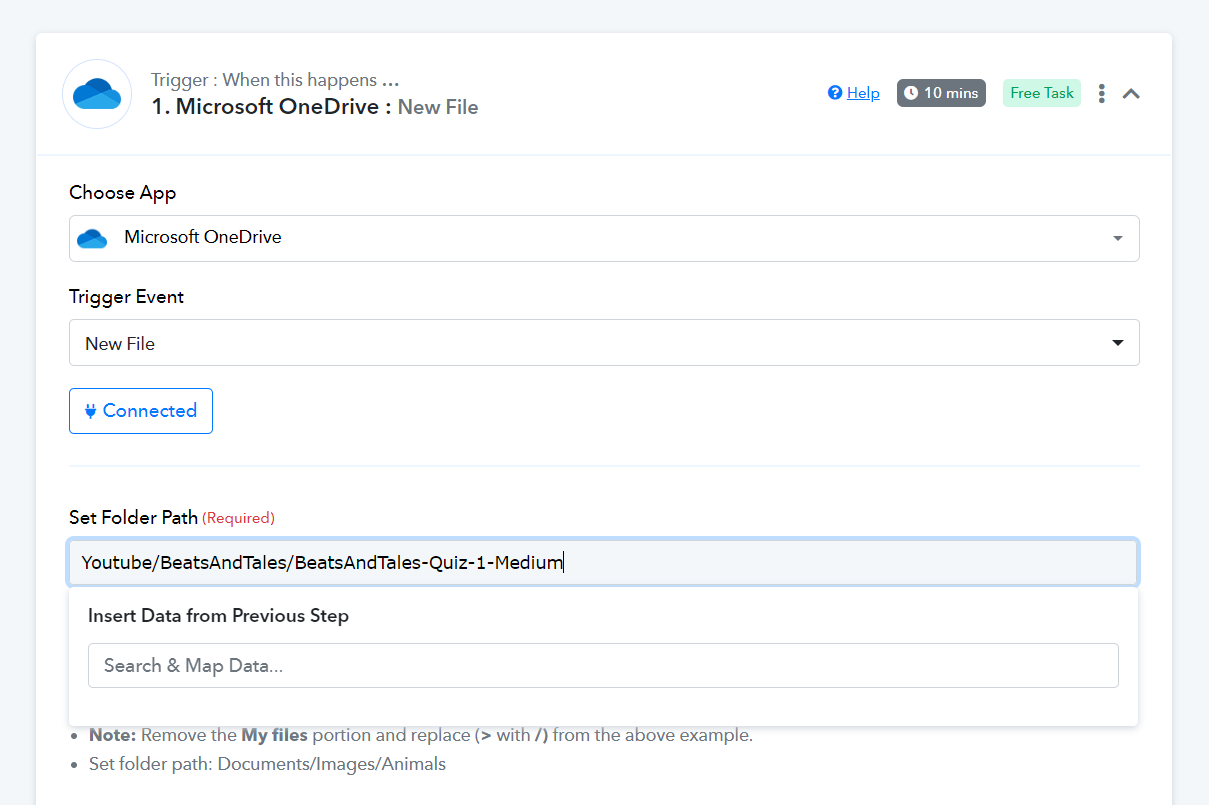Click the Note about removing My files
This screenshot has width=1209, height=805.
pos(421,735)
